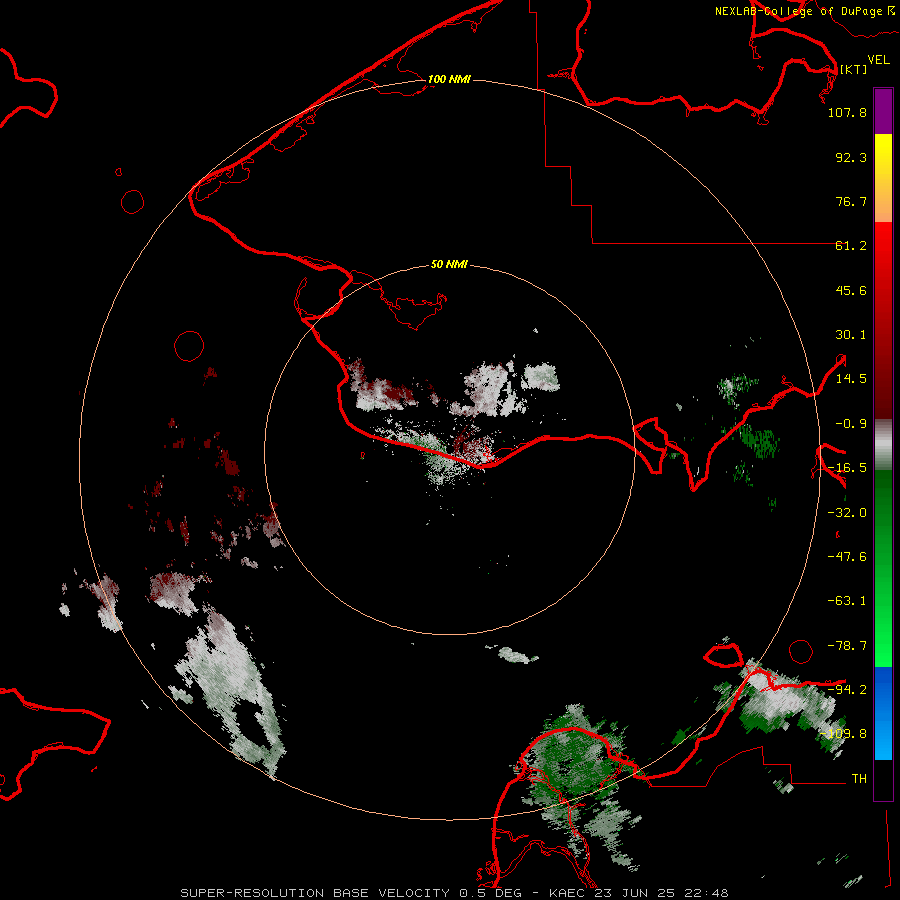Click the 100 NMI range ring label
This screenshot has width=900, height=900.
click(449, 79)
